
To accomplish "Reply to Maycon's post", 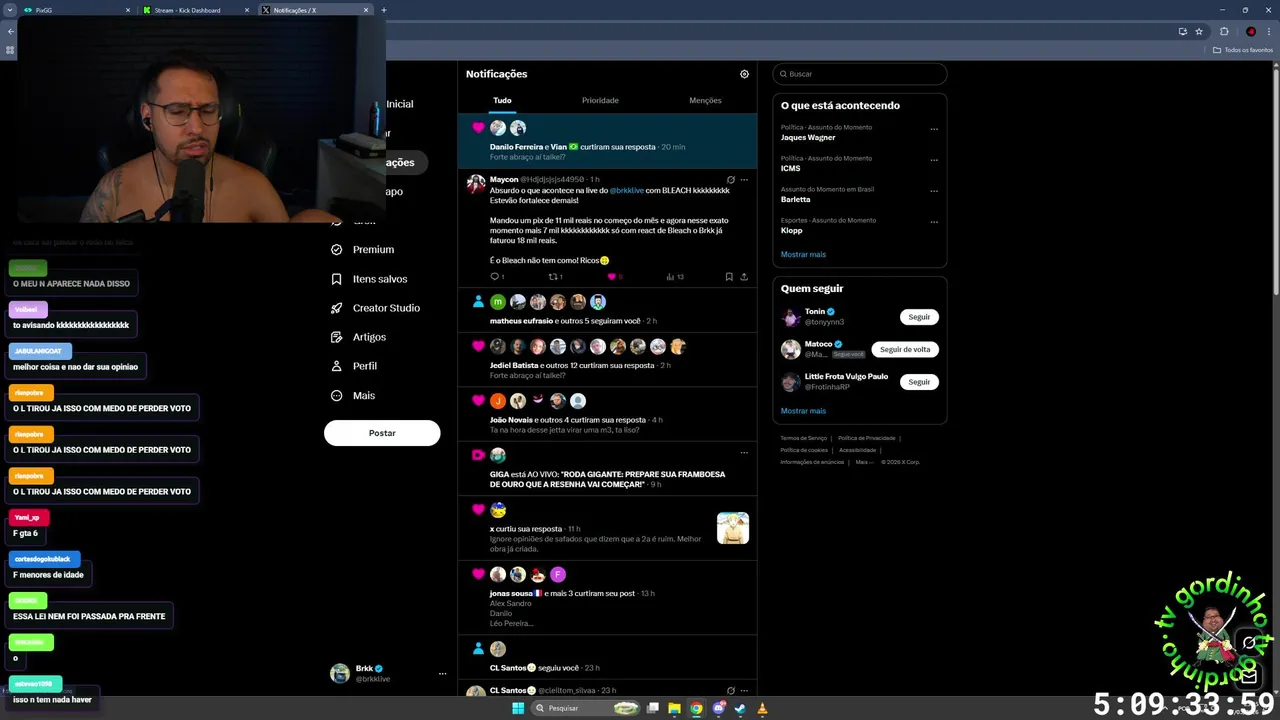I will click(x=494, y=277).
